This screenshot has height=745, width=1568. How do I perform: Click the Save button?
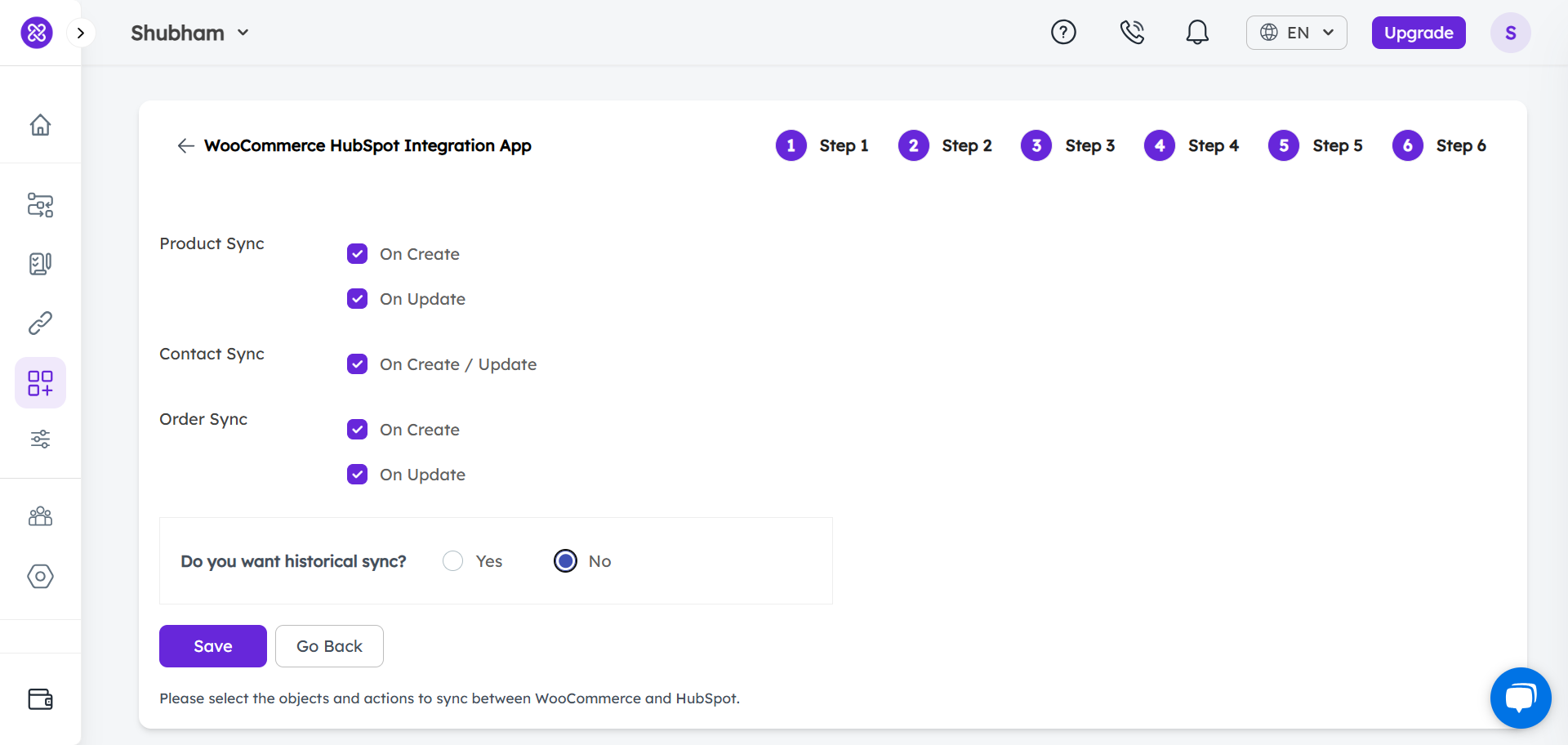click(x=213, y=646)
